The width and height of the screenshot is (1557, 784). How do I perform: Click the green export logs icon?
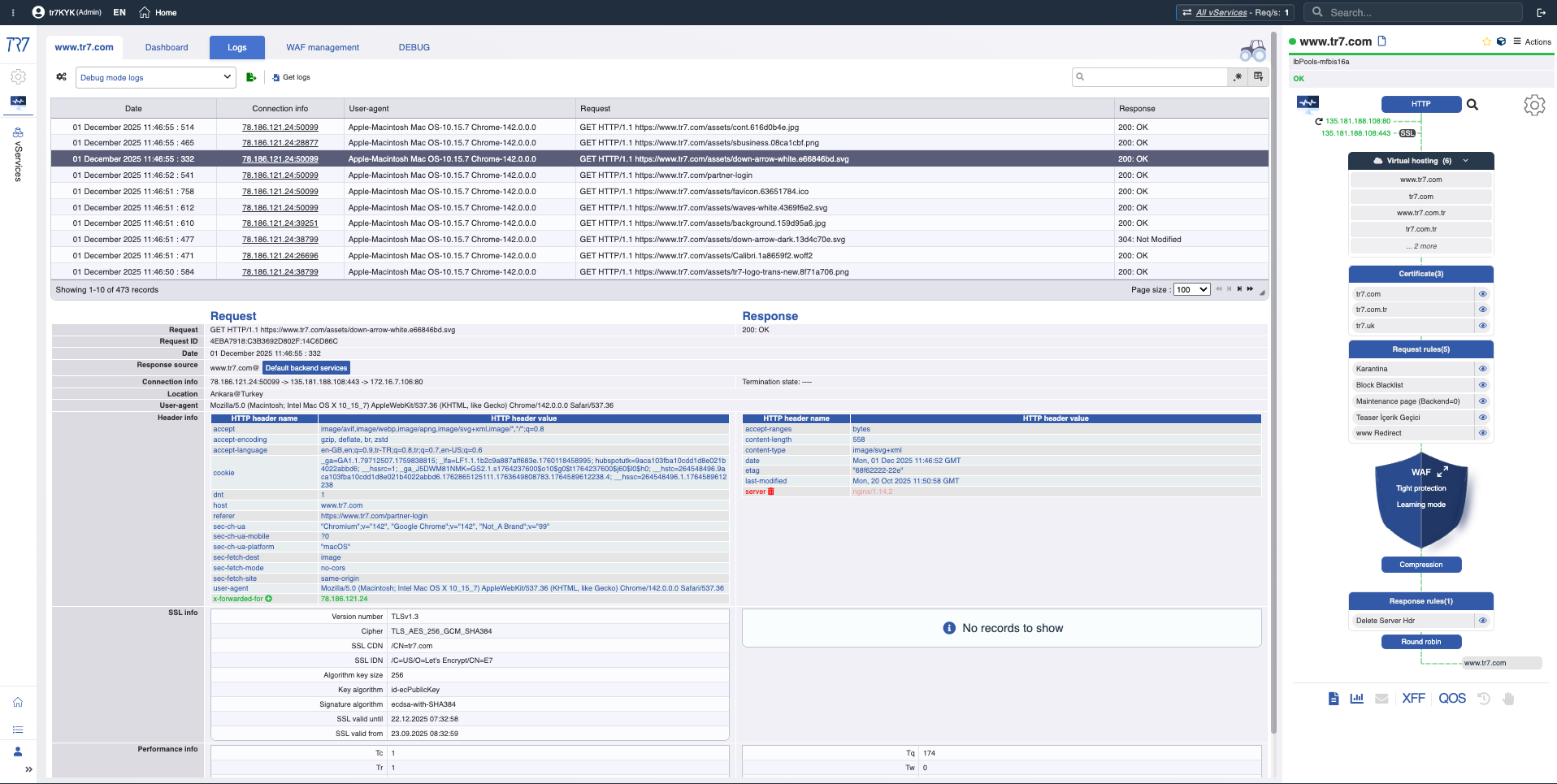pos(251,77)
